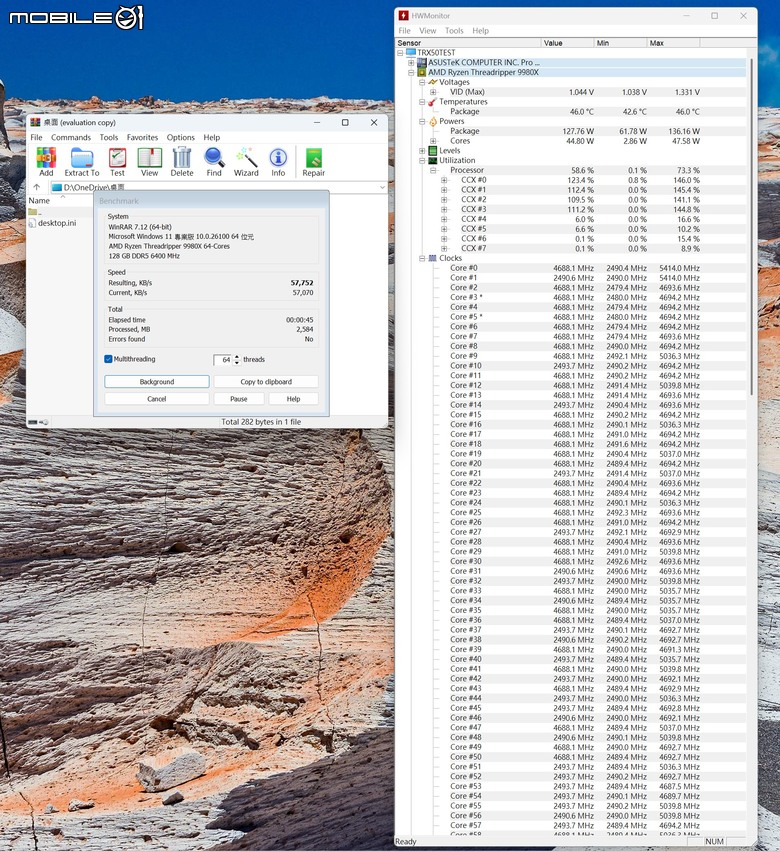Click the Cancel button in Benchmark
The width and height of the screenshot is (780, 852).
[157, 398]
